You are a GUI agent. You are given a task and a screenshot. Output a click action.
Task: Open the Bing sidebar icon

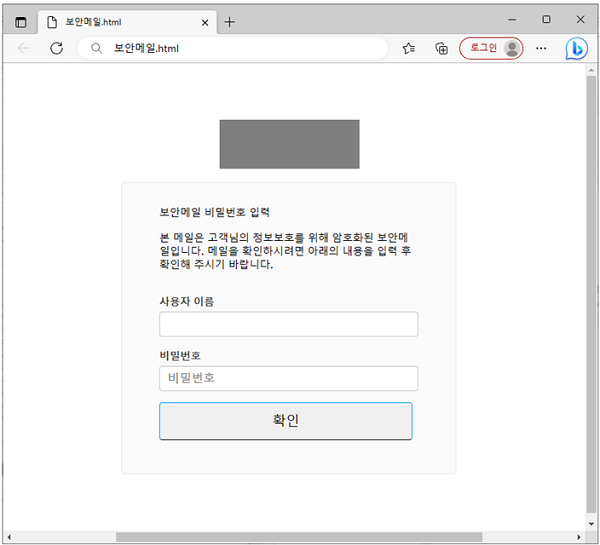(576, 48)
